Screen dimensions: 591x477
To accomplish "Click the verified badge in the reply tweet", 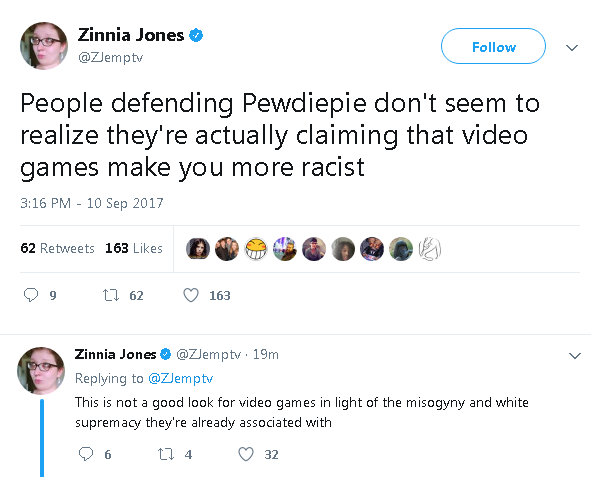I will click(165, 354).
